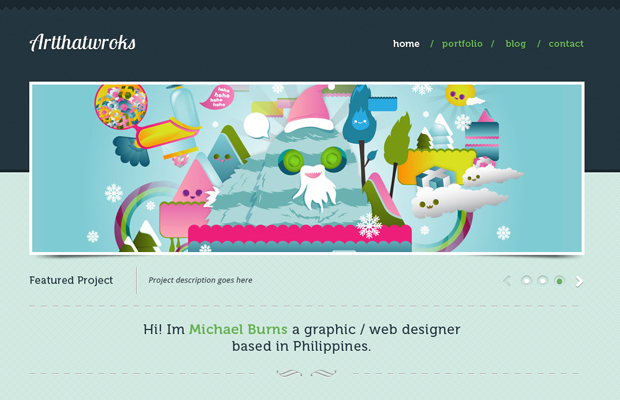Select the contact menu item
Screen dimensions: 620x400
tap(566, 44)
